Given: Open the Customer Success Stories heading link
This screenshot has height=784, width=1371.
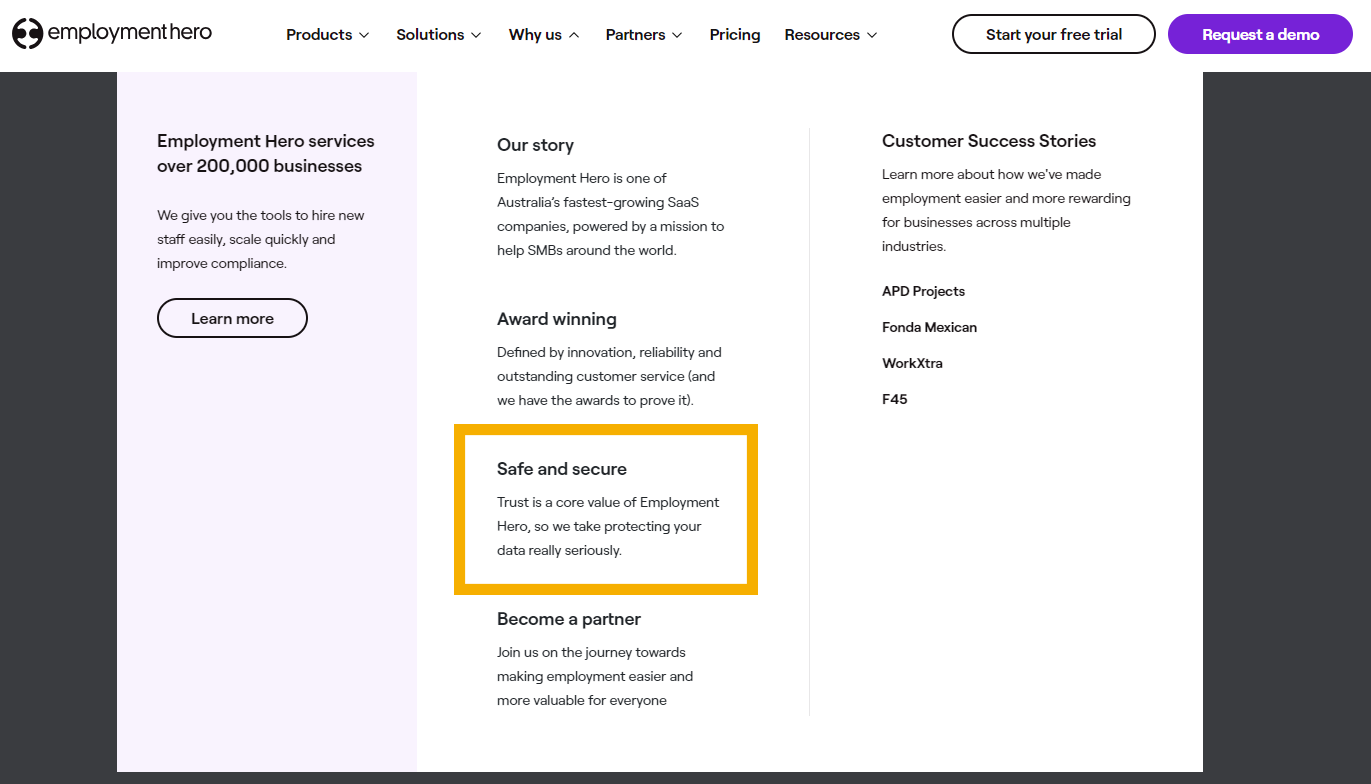Looking at the screenshot, I should pyautogui.click(x=989, y=141).
